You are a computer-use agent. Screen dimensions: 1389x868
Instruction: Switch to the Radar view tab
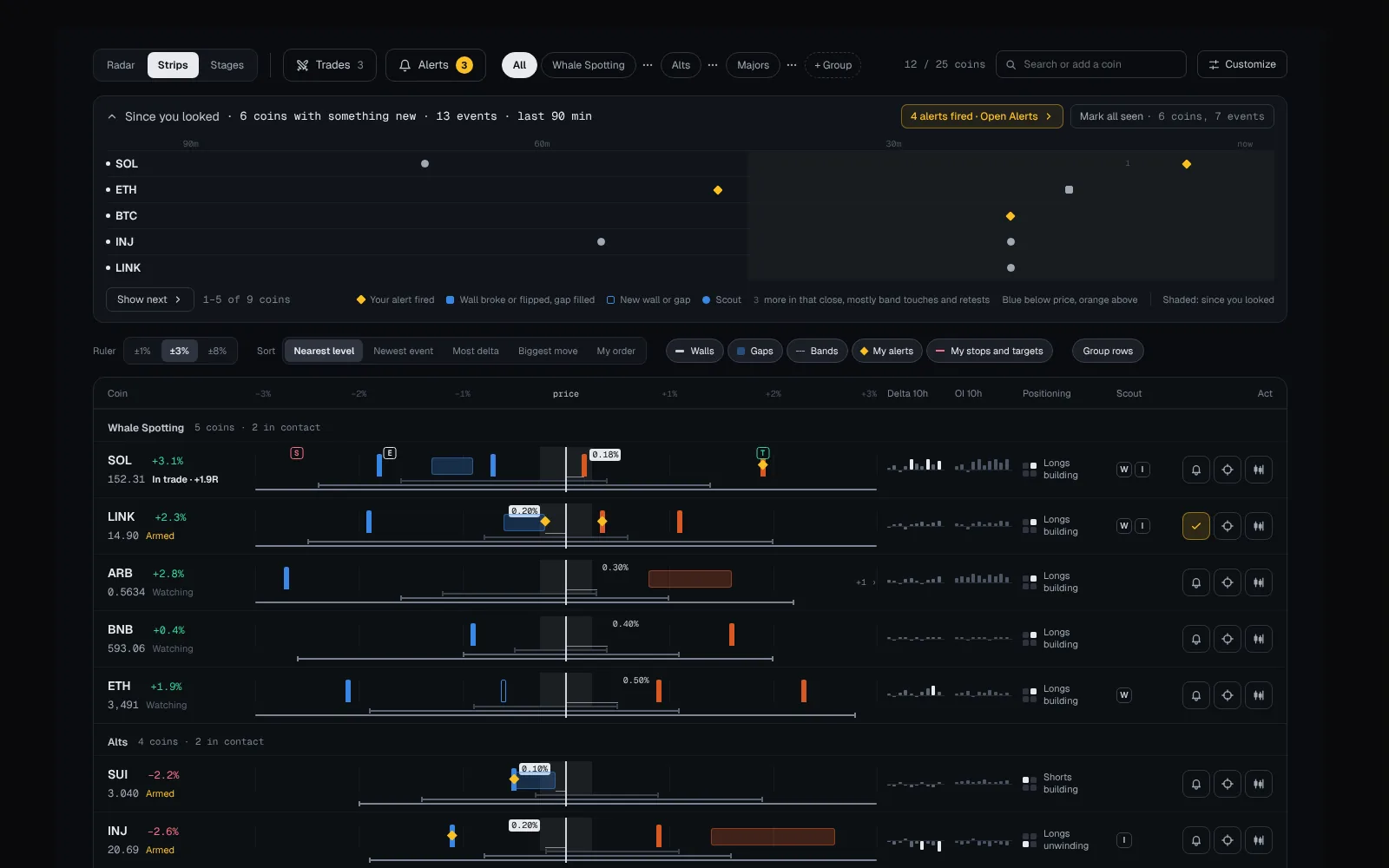click(121, 65)
